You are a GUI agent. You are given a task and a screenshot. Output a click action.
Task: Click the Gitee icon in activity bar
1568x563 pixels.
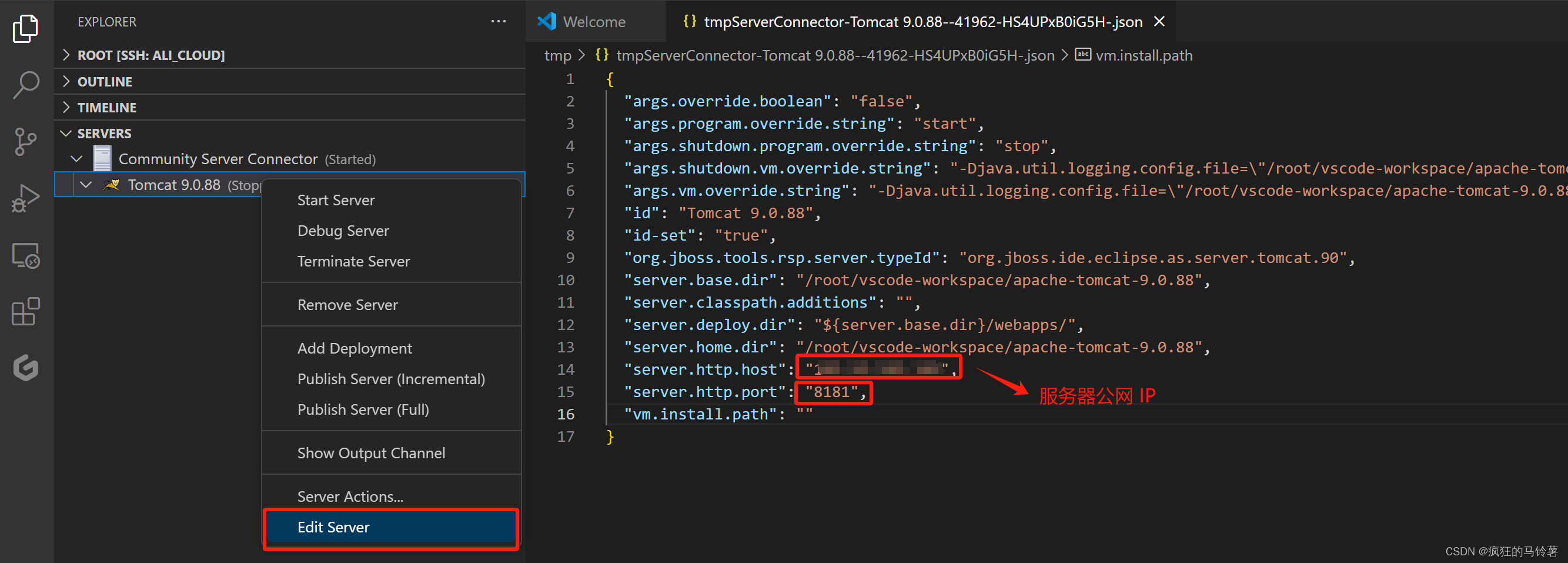[25, 368]
